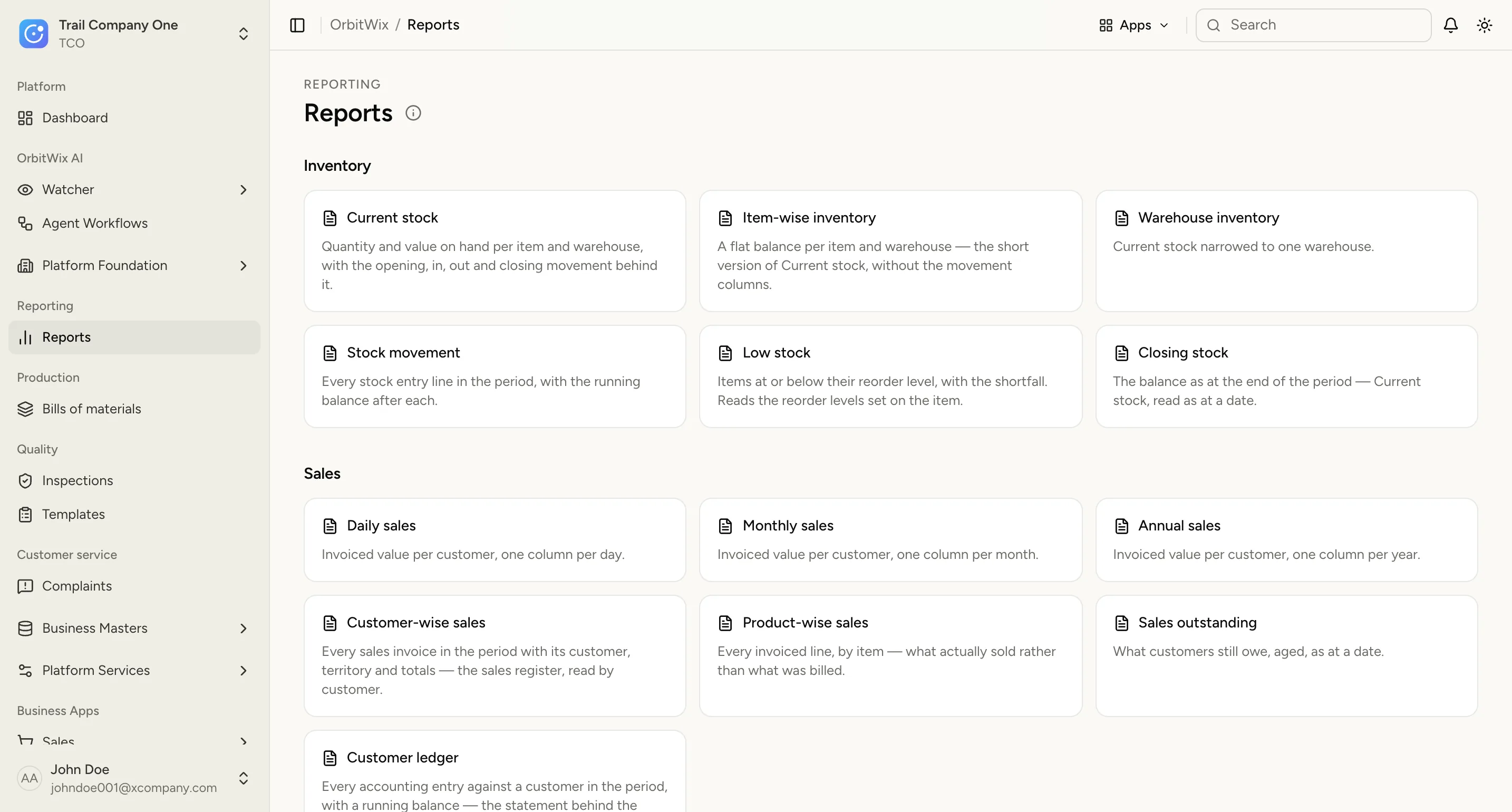The height and width of the screenshot is (812, 1512).
Task: Expand the Watcher submenu chevron
Action: point(244,190)
